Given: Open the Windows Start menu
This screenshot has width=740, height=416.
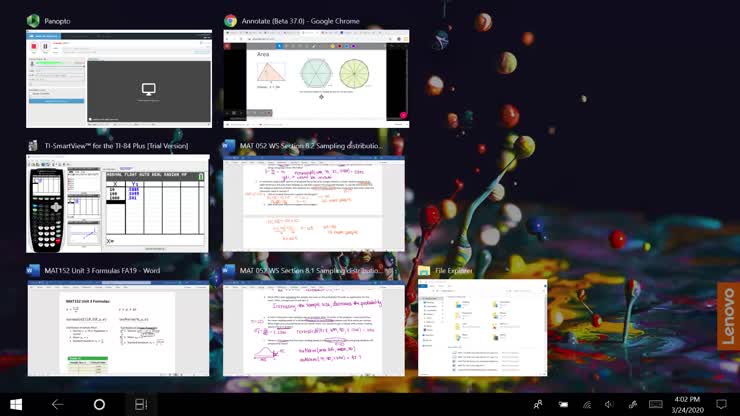Looking at the screenshot, I should point(16,404).
